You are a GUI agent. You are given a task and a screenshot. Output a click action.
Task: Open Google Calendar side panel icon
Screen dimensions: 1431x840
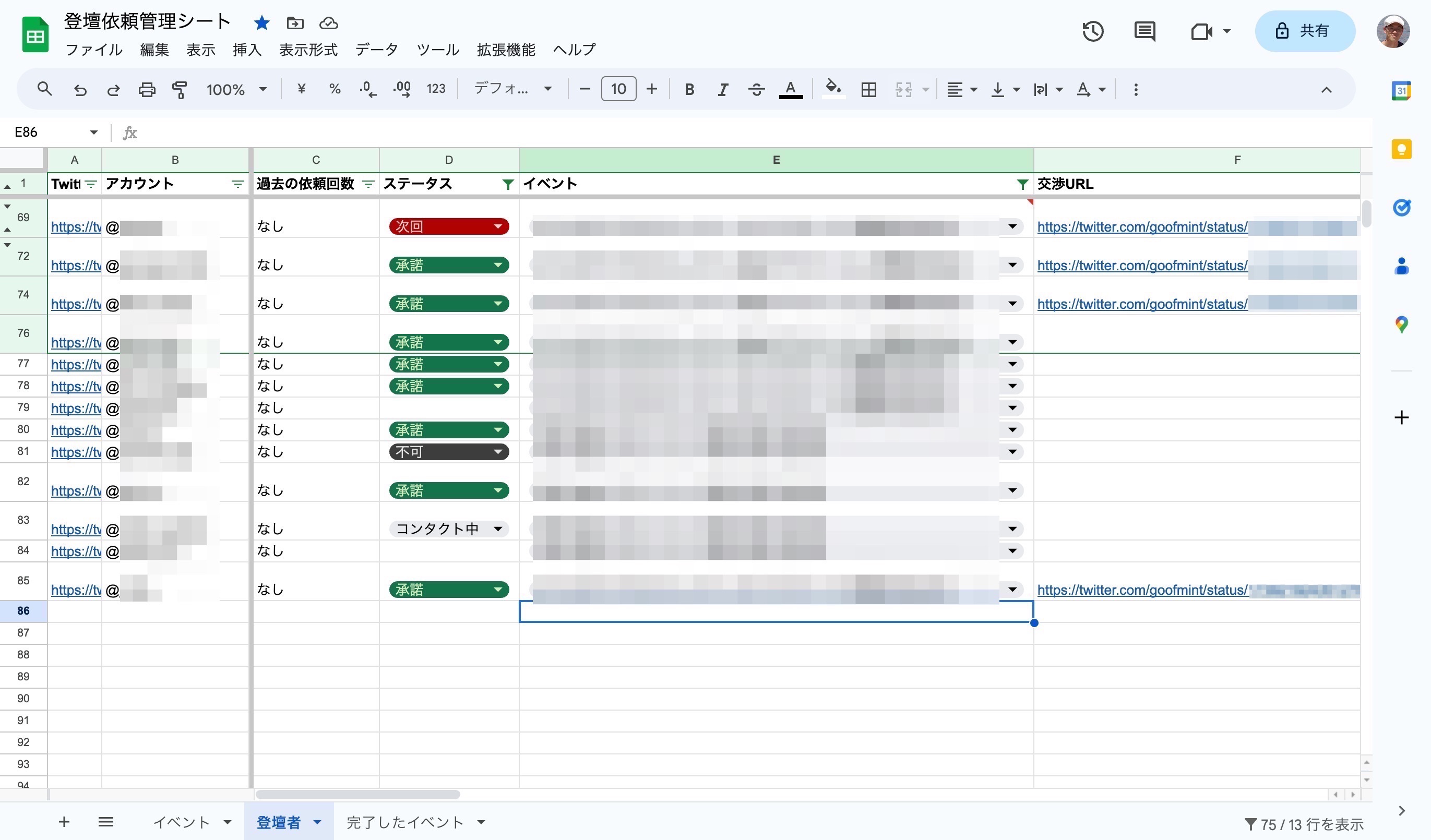[1401, 91]
